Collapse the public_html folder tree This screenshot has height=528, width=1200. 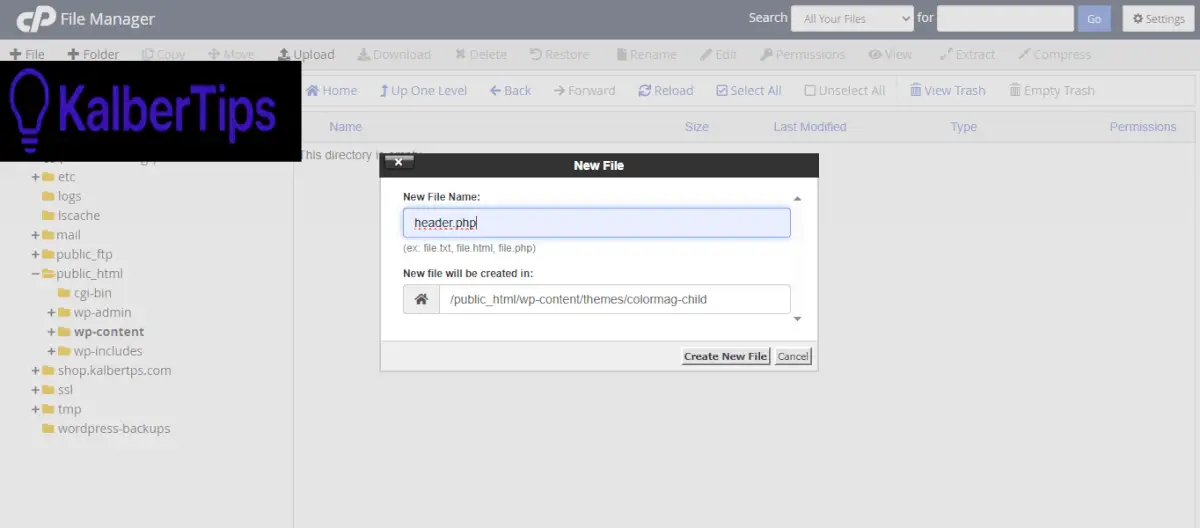36,274
